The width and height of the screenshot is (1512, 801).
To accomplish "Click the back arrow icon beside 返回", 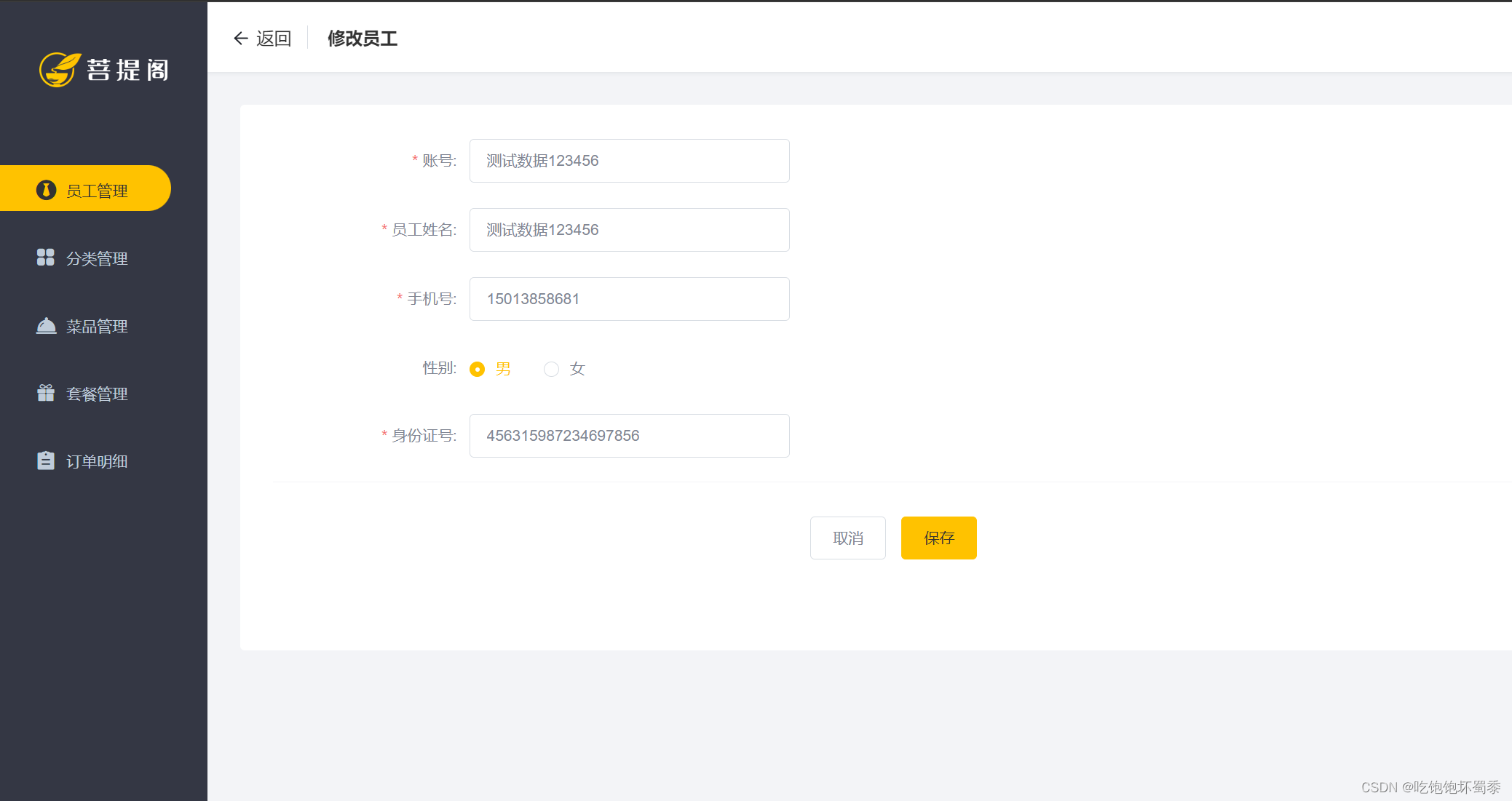I will pos(241,38).
